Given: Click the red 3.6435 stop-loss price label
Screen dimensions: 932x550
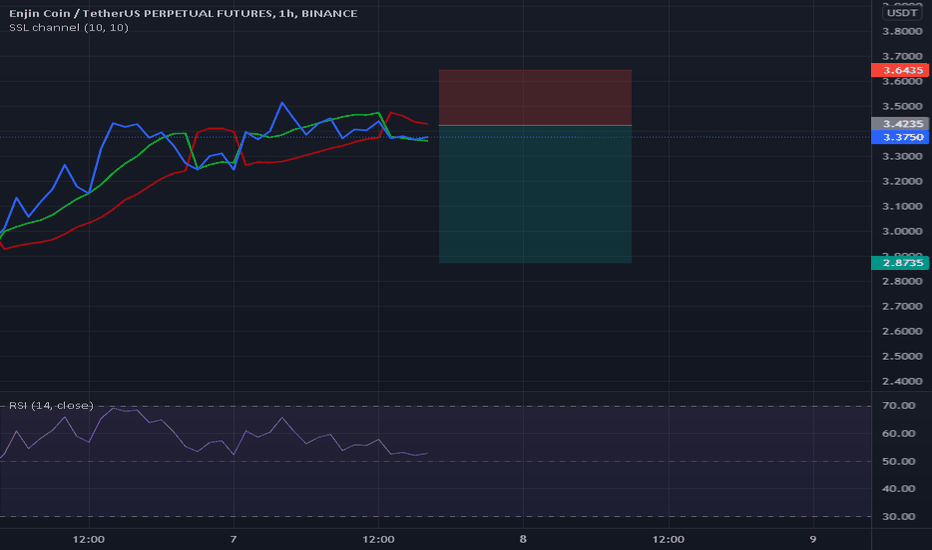Looking at the screenshot, I should click(x=900, y=70).
